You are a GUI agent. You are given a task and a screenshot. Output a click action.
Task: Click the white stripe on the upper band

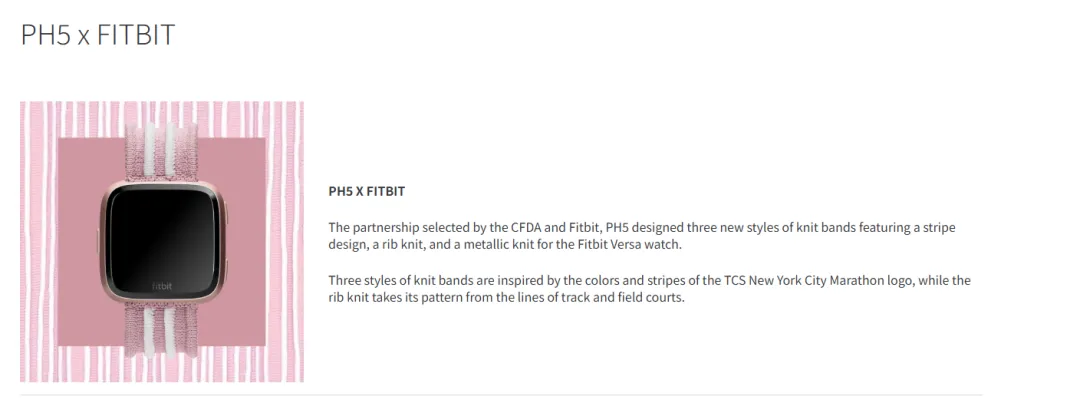point(153,150)
